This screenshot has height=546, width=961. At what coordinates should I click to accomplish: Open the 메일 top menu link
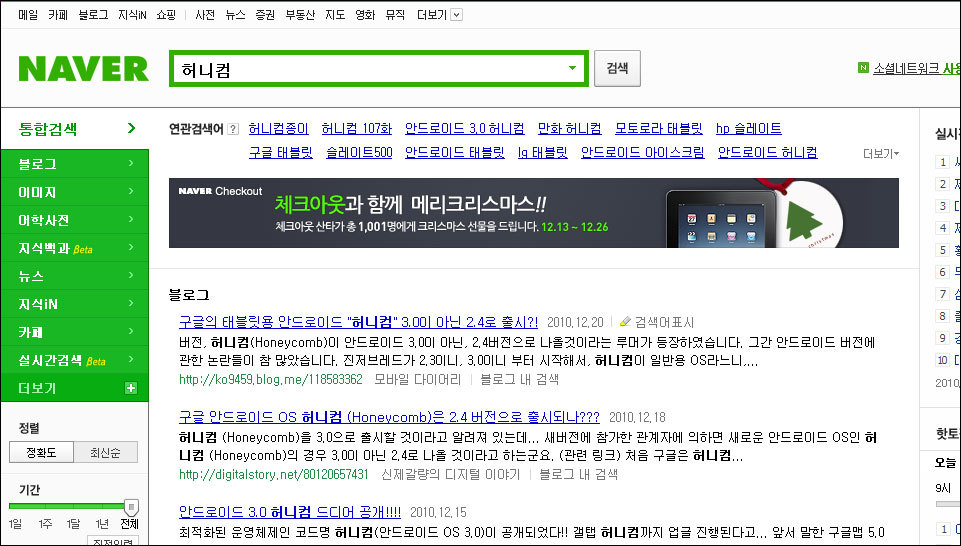coord(28,15)
